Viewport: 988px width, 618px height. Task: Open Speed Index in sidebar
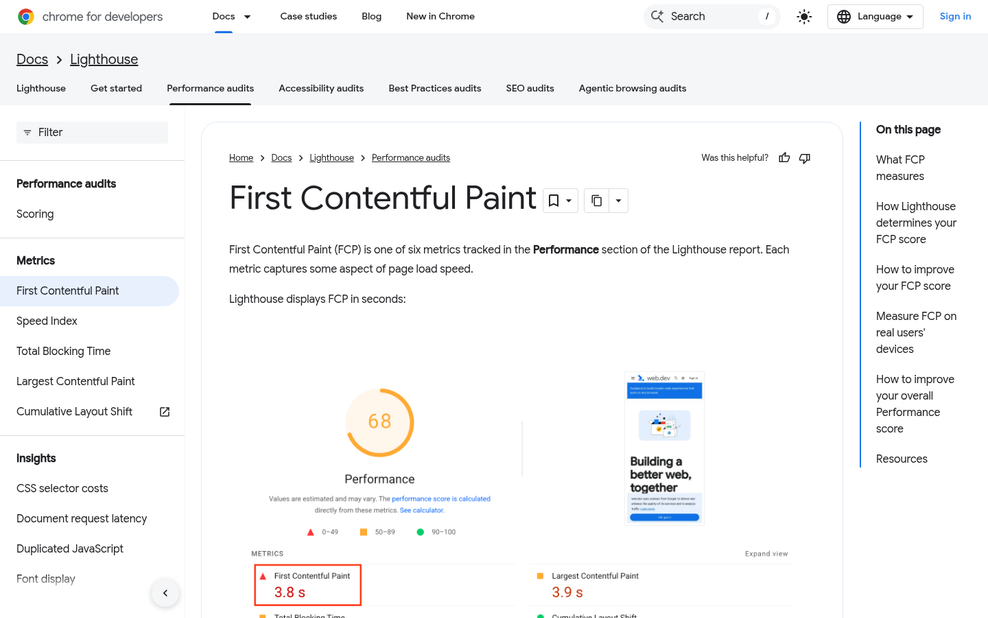pos(47,321)
